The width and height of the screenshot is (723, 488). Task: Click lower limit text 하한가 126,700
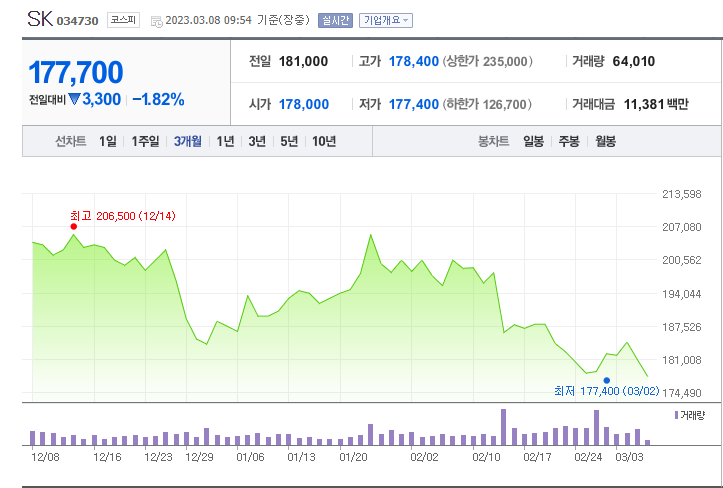pos(487,104)
